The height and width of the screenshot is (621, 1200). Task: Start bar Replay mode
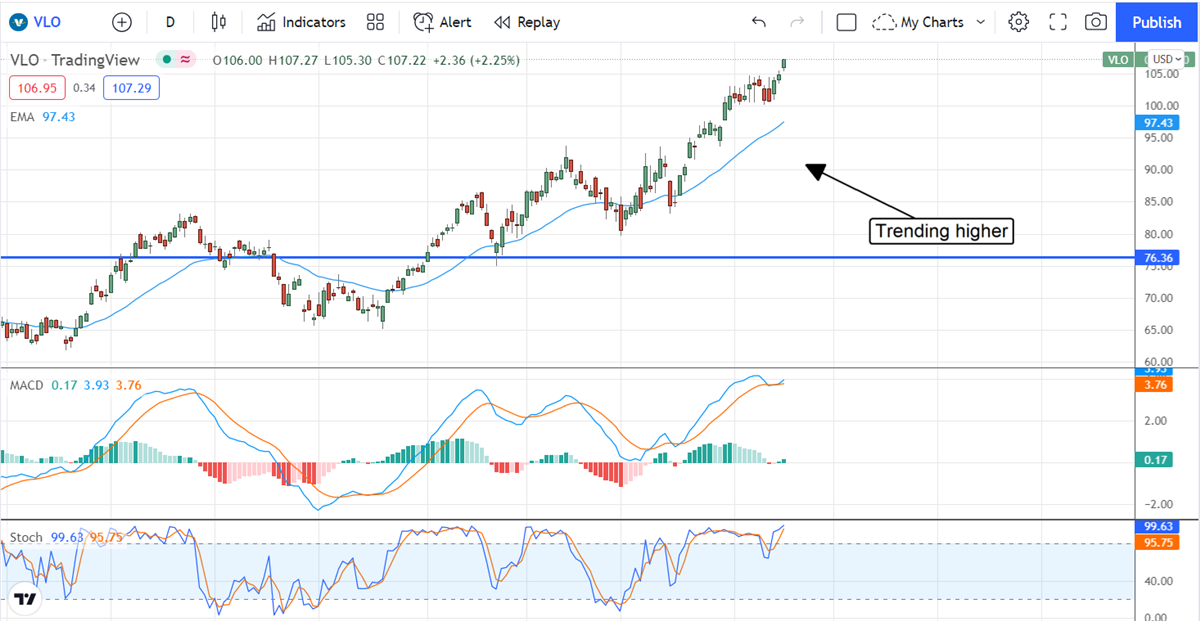coord(527,22)
